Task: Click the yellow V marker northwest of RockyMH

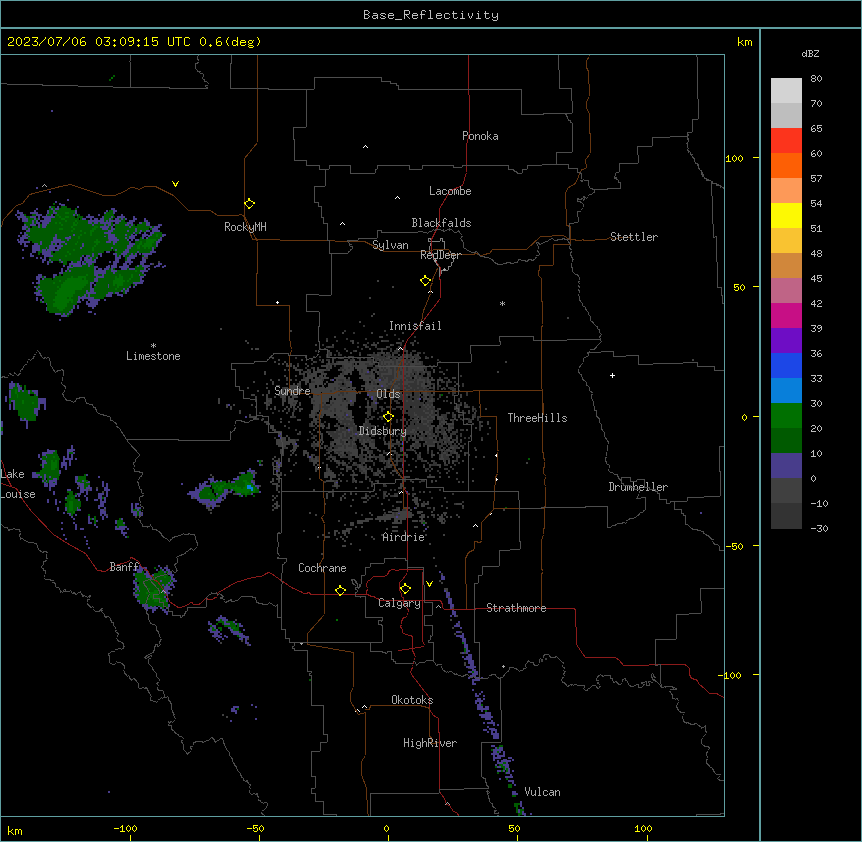Action: click(x=175, y=184)
